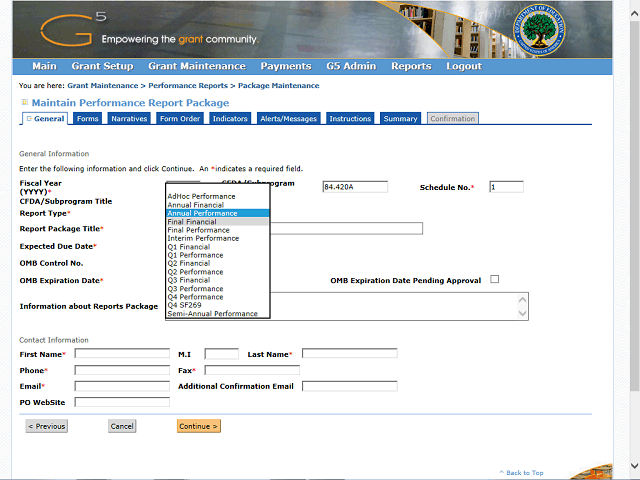The width and height of the screenshot is (640, 480).
Task: Select Q3 Financial option
Action: [218, 280]
